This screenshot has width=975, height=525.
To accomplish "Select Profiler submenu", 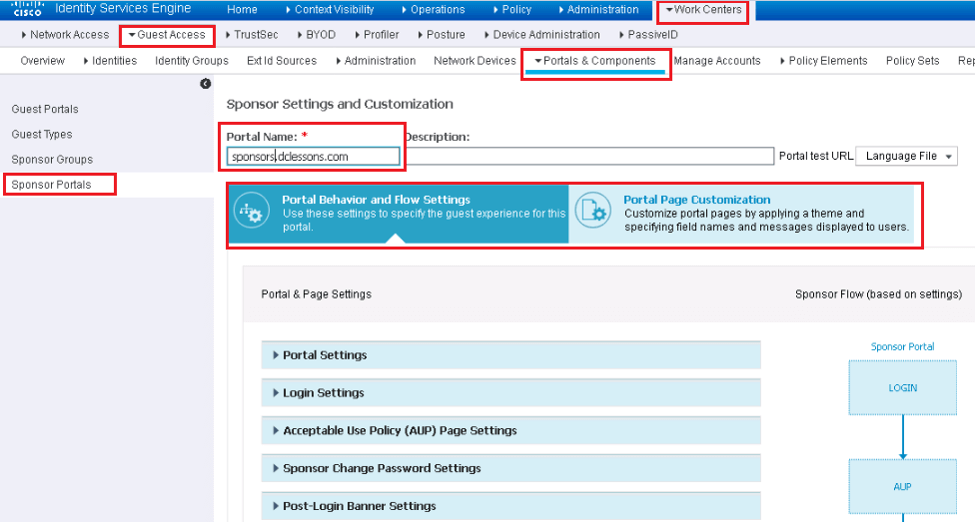I will (x=376, y=35).
